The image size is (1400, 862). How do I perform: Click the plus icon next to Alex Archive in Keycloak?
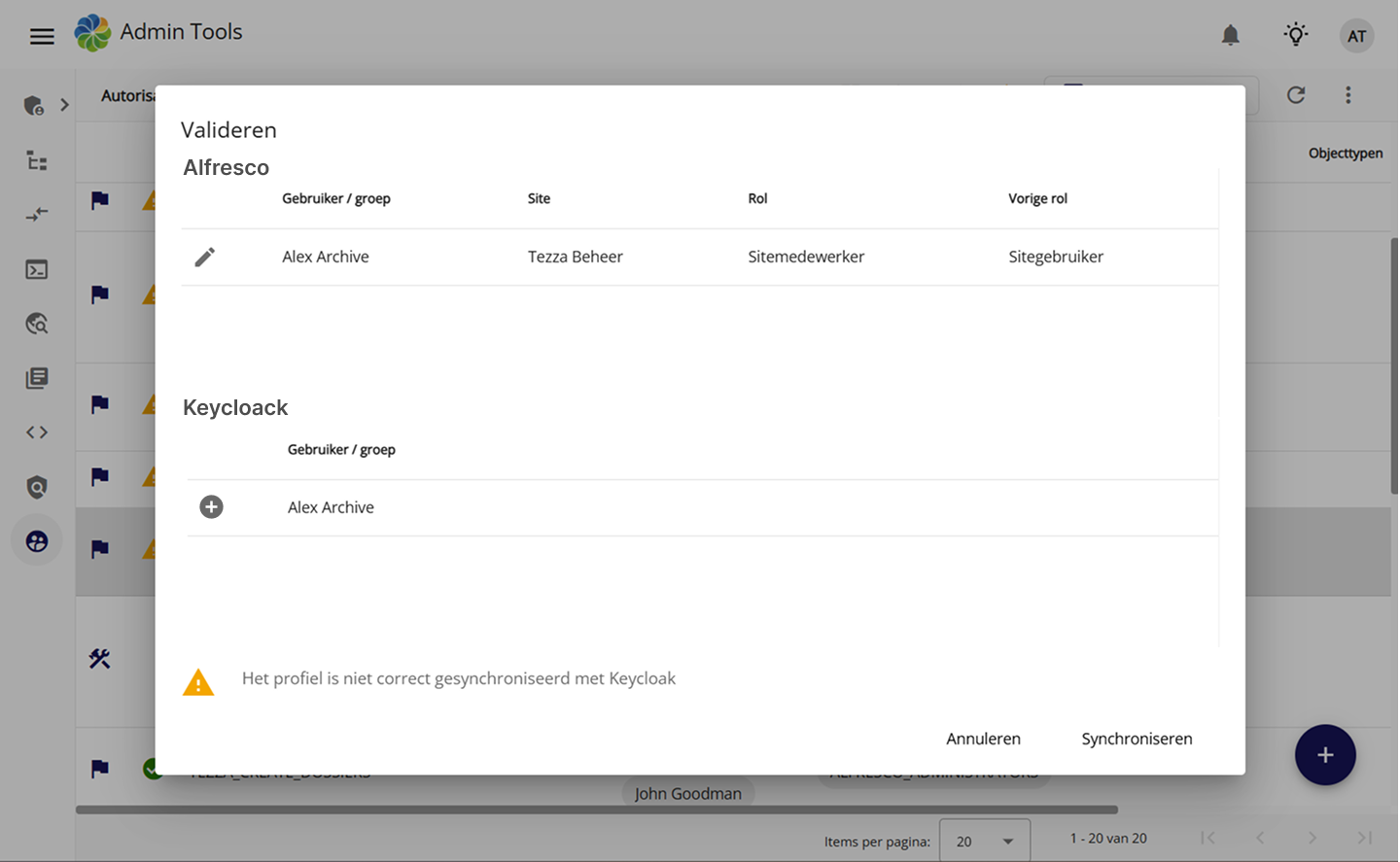(211, 507)
